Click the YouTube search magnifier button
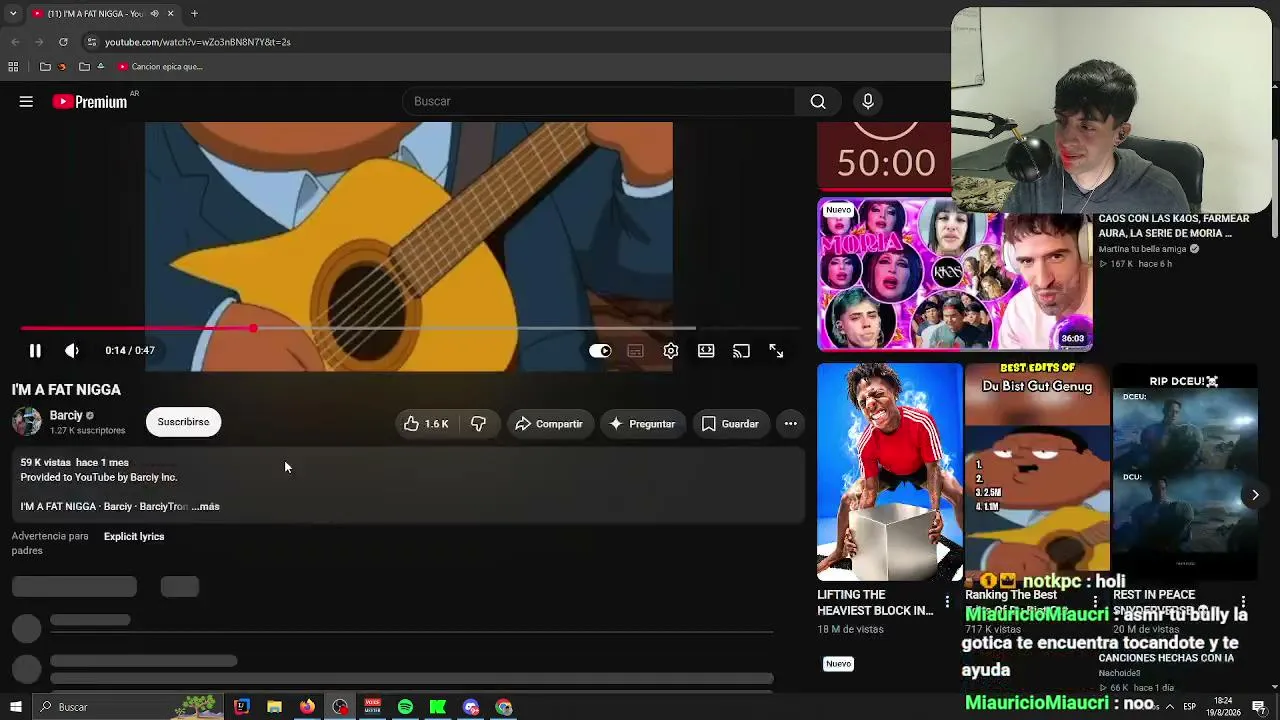1280x720 pixels. (x=818, y=101)
